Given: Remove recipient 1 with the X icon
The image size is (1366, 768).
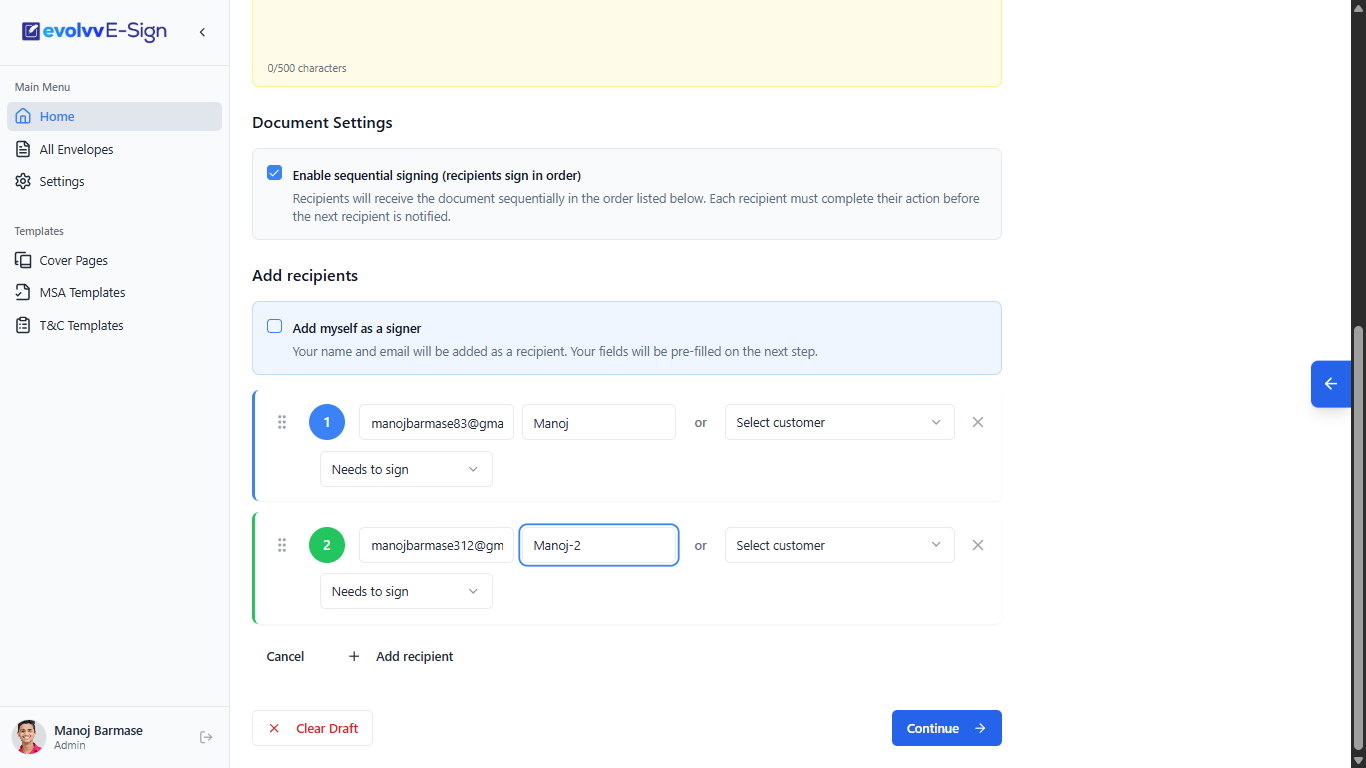Looking at the screenshot, I should pyautogui.click(x=978, y=422).
